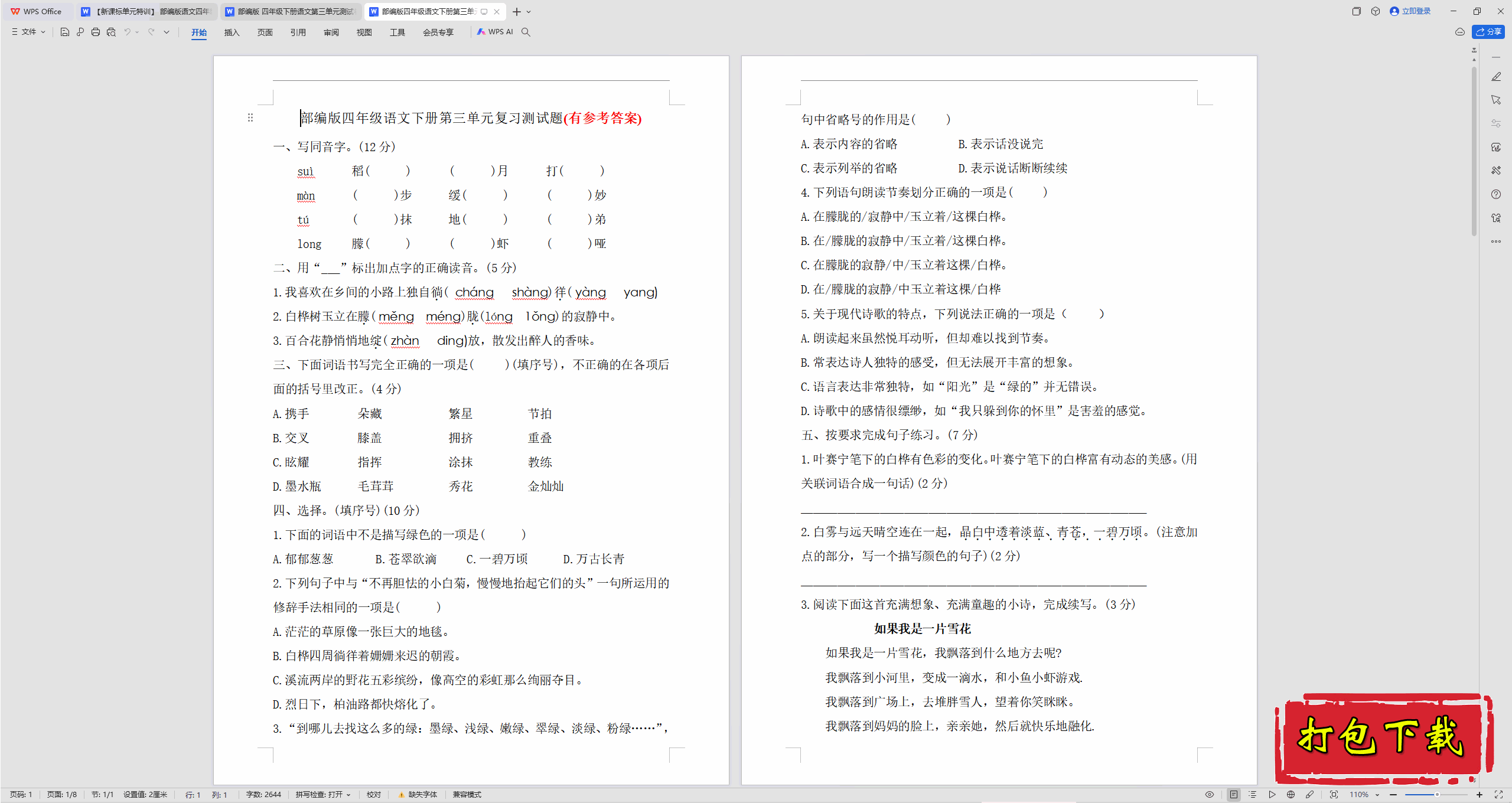Click the Undo arrow icon
The width and height of the screenshot is (1512, 803).
click(127, 32)
